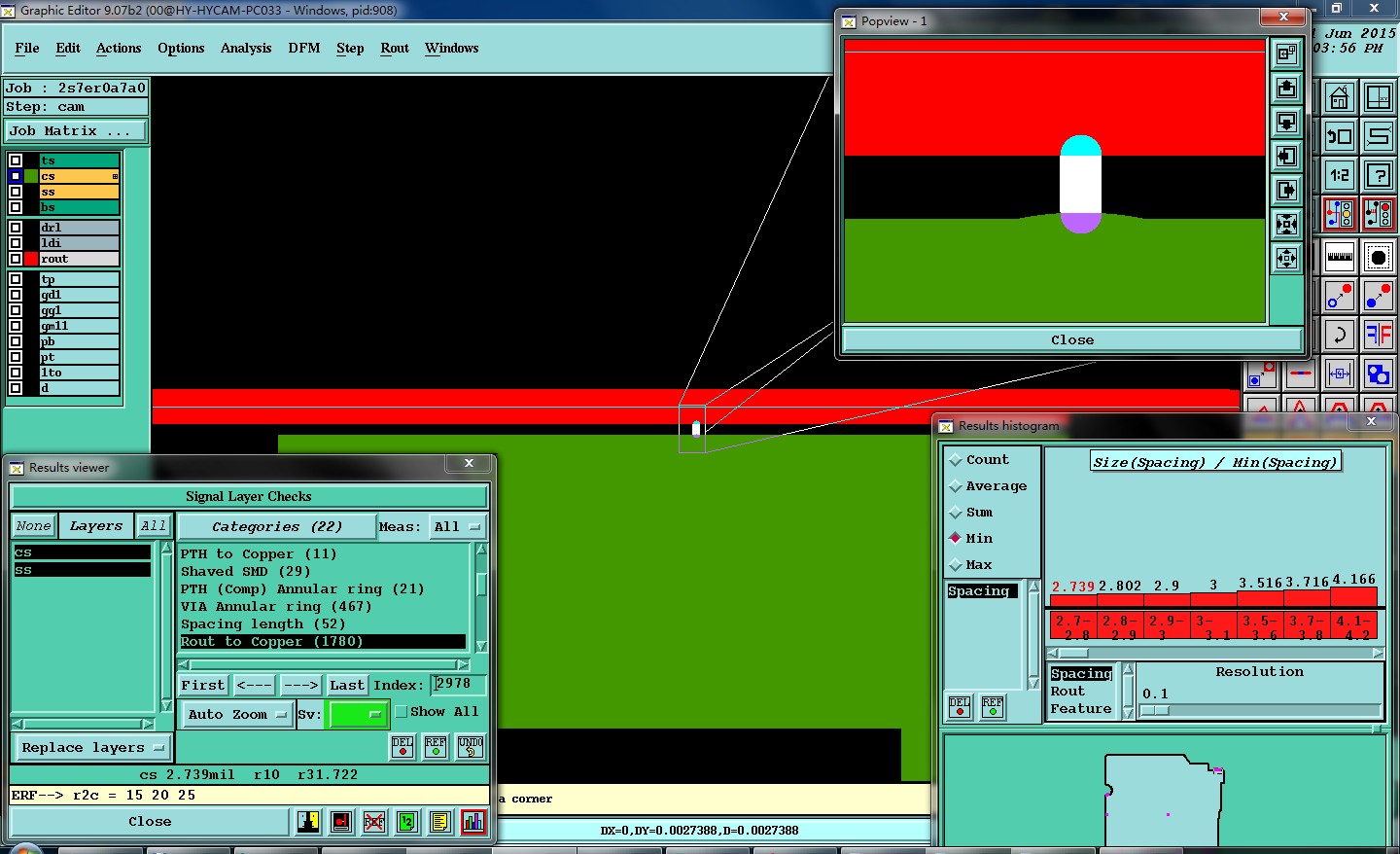
Task: Open the Analysis menu
Action: coord(246,49)
